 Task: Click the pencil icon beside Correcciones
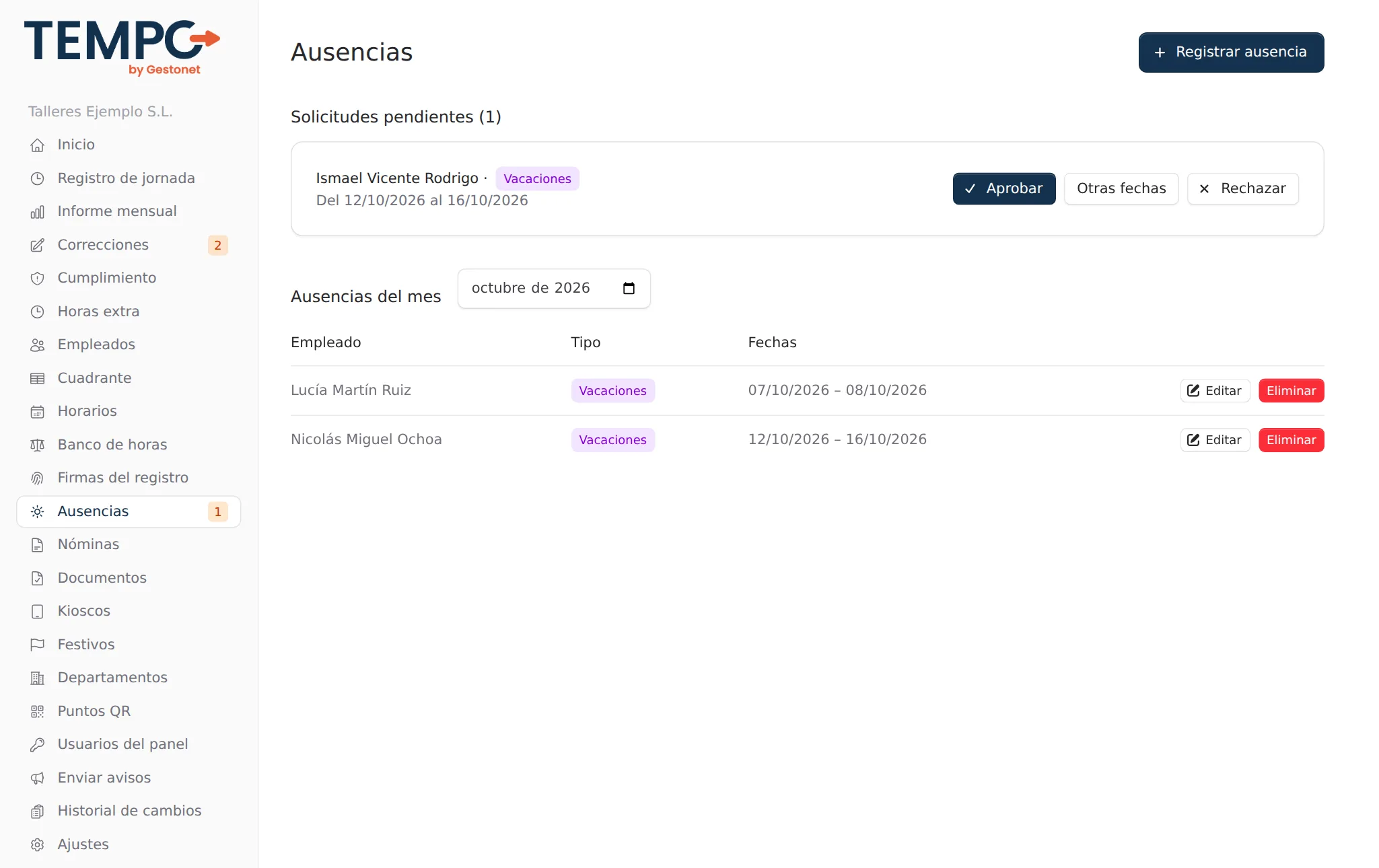38,245
